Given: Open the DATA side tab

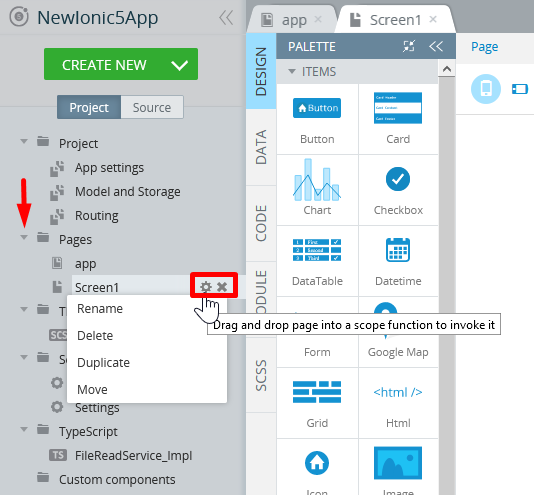Looking at the screenshot, I should tap(261, 147).
